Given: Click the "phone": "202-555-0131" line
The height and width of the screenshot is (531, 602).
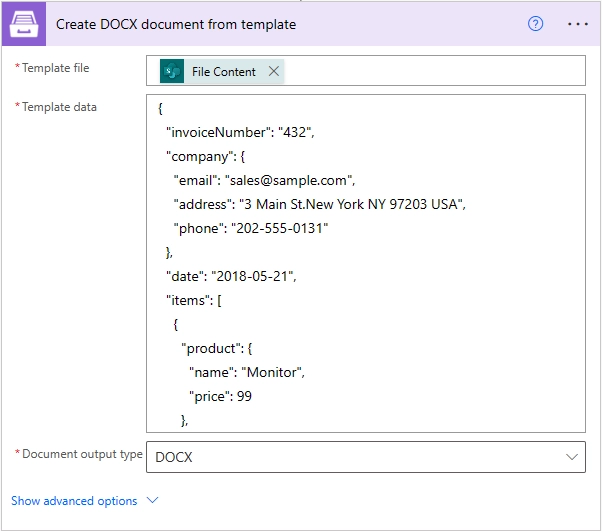Looking at the screenshot, I should tap(251, 228).
